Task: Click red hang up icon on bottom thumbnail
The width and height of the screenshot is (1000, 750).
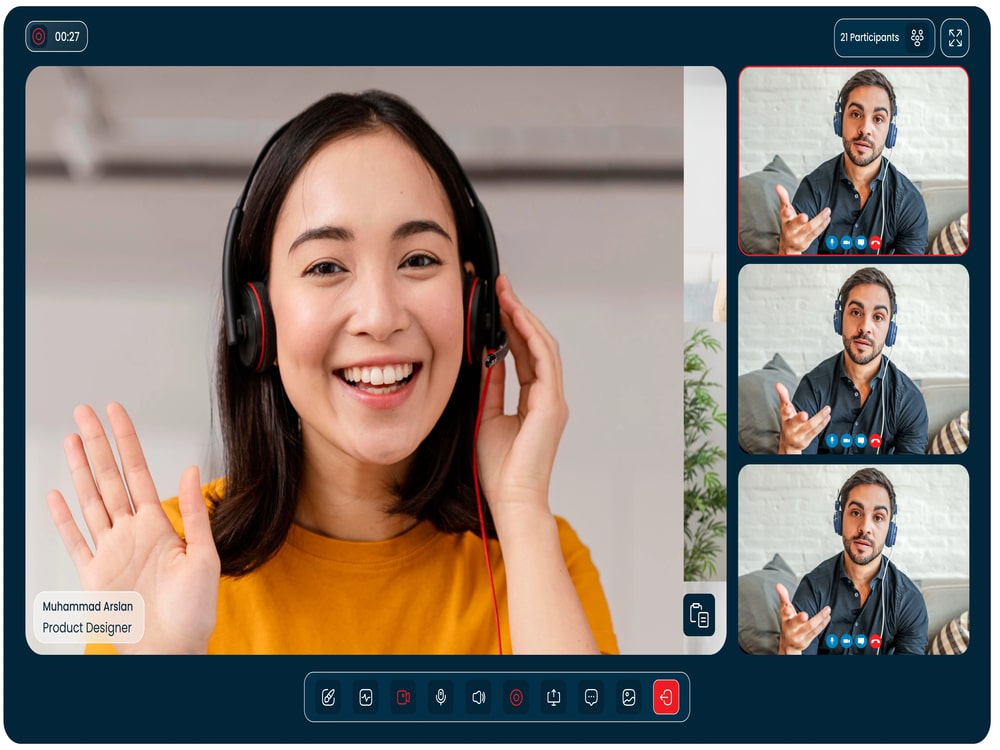Action: (x=876, y=641)
